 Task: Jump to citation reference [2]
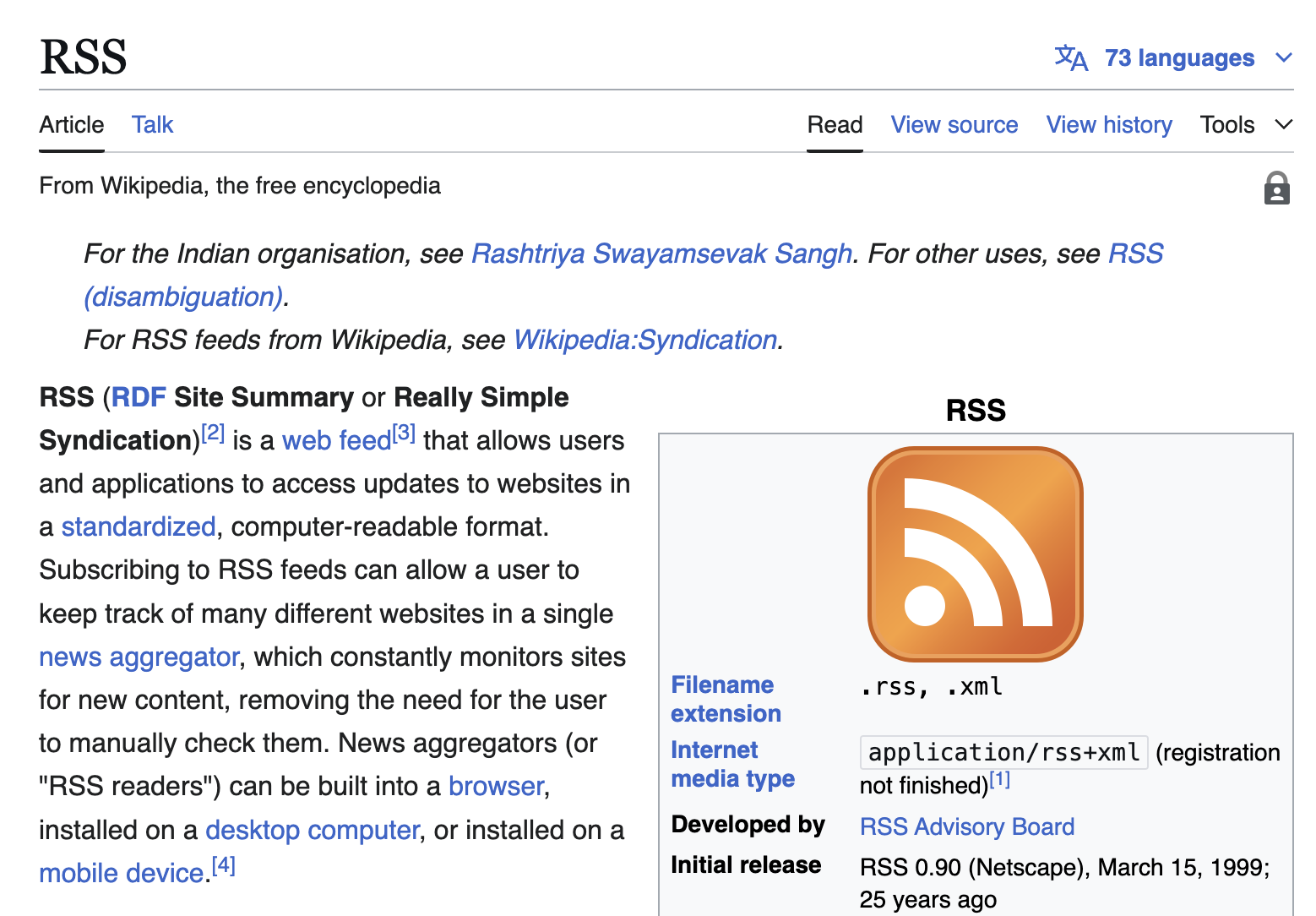pos(213,433)
